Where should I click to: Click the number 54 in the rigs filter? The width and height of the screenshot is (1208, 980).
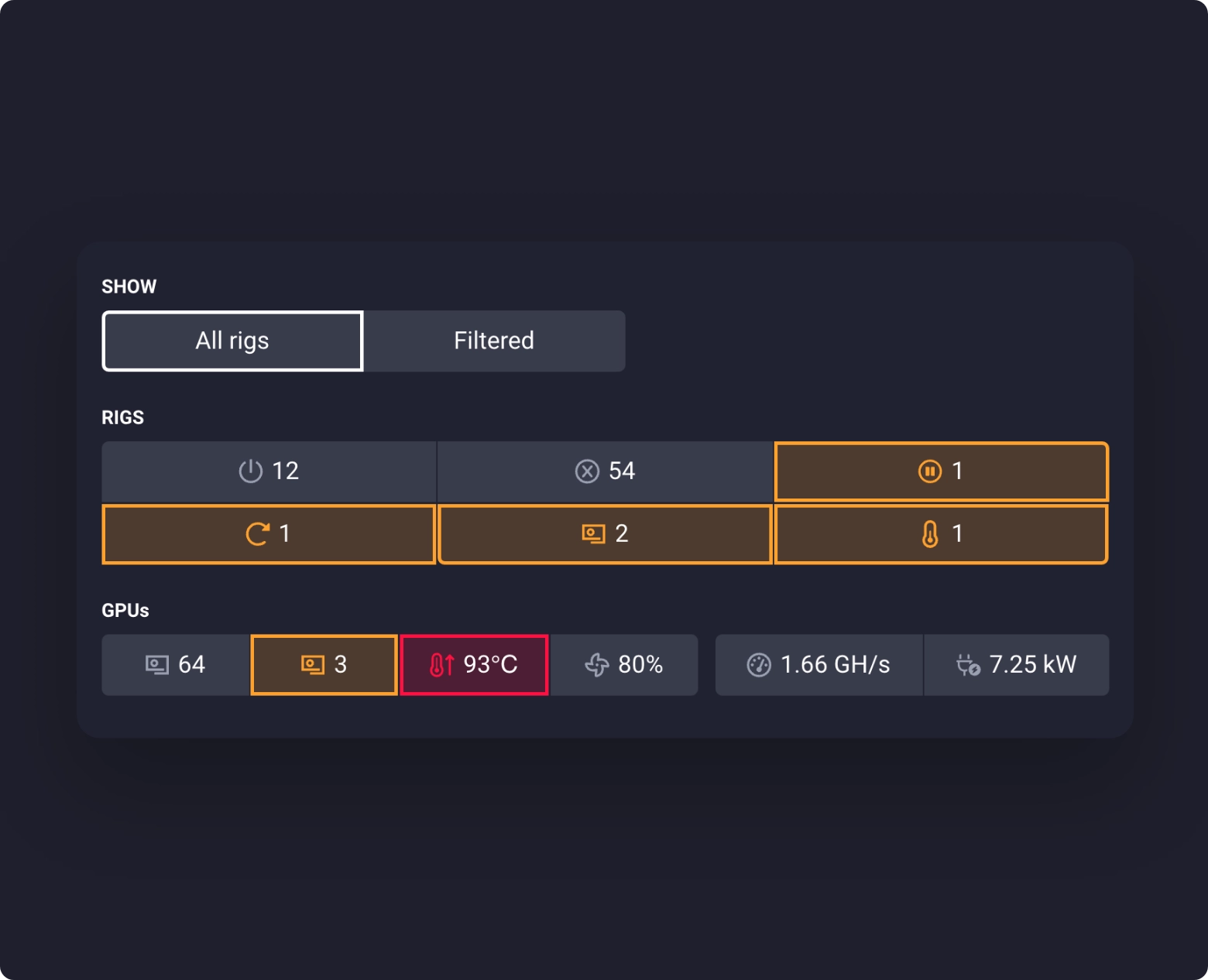pyautogui.click(x=622, y=471)
